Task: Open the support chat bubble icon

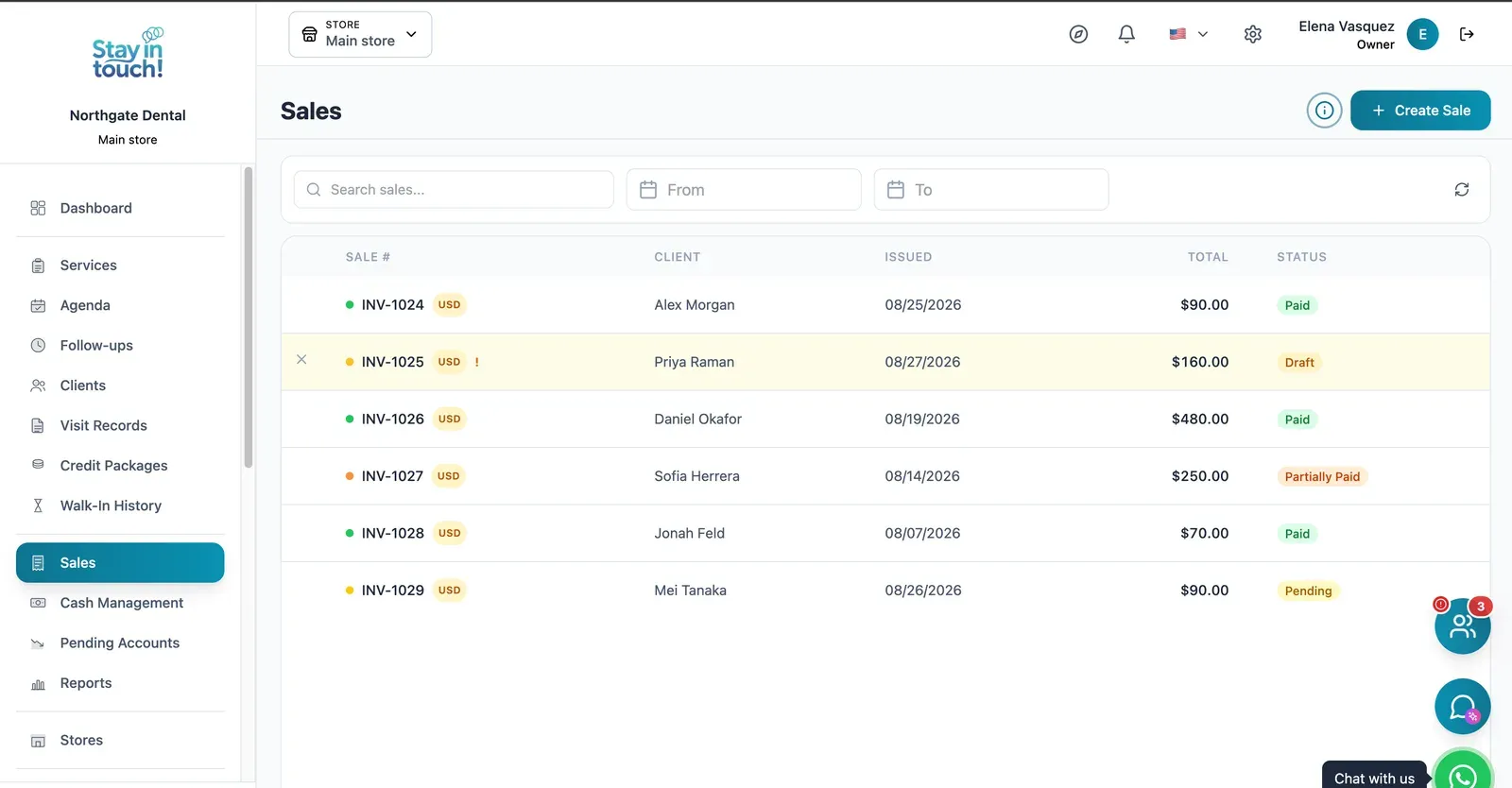Action: (1462, 707)
